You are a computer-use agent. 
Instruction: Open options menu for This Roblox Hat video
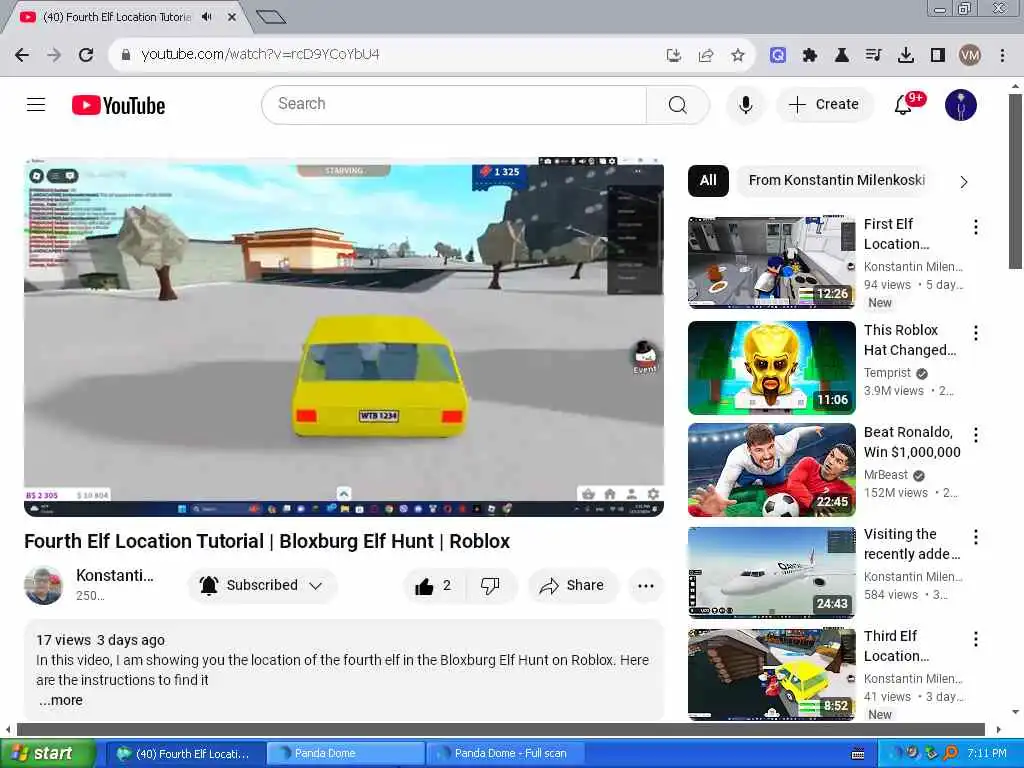[976, 333]
